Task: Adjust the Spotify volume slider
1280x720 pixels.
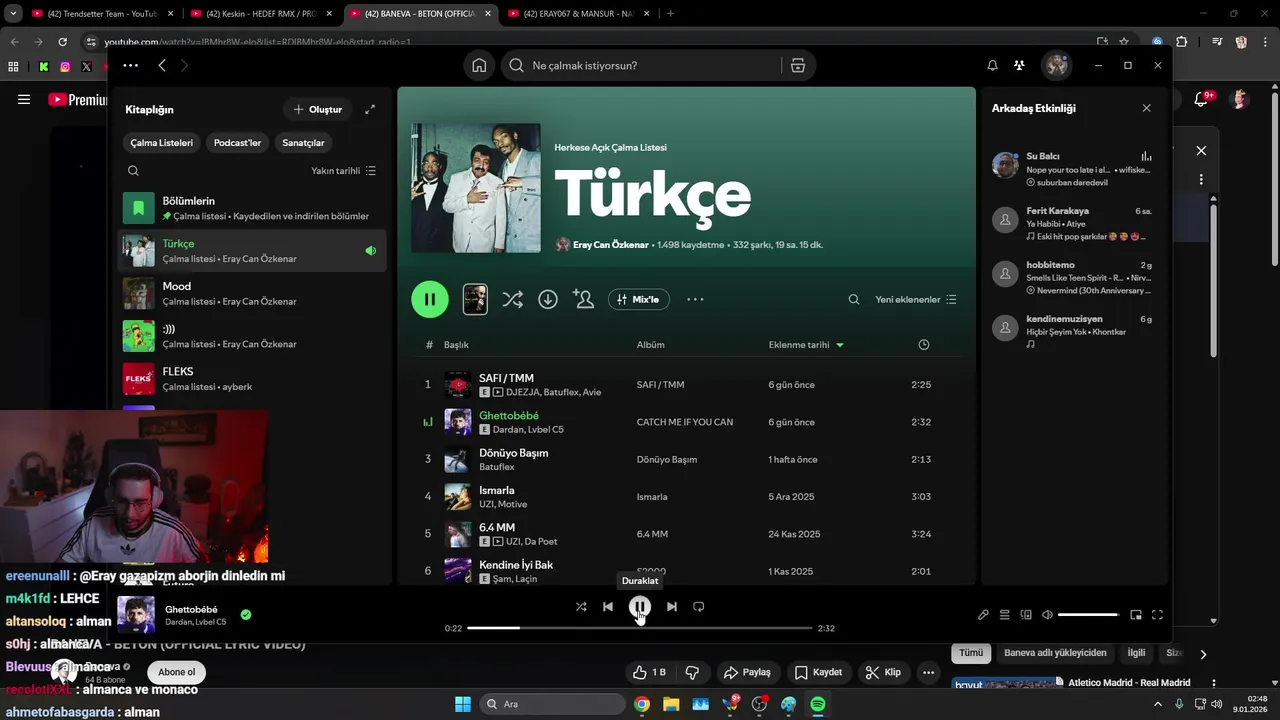Action: click(1088, 615)
